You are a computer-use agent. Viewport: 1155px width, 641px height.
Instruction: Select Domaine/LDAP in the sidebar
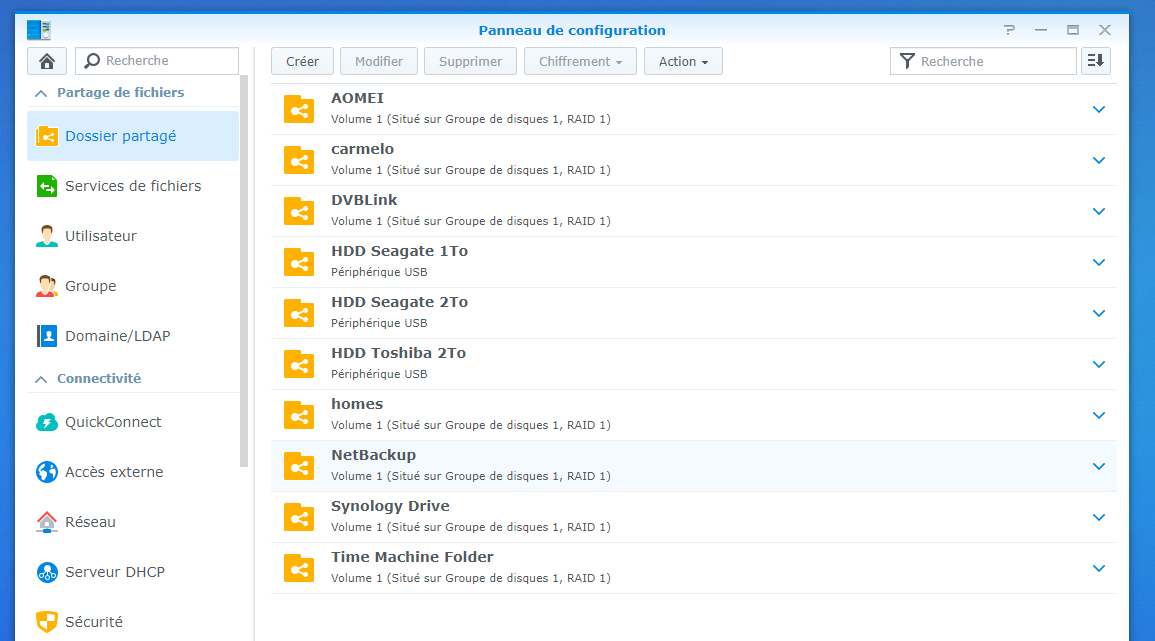coord(133,337)
